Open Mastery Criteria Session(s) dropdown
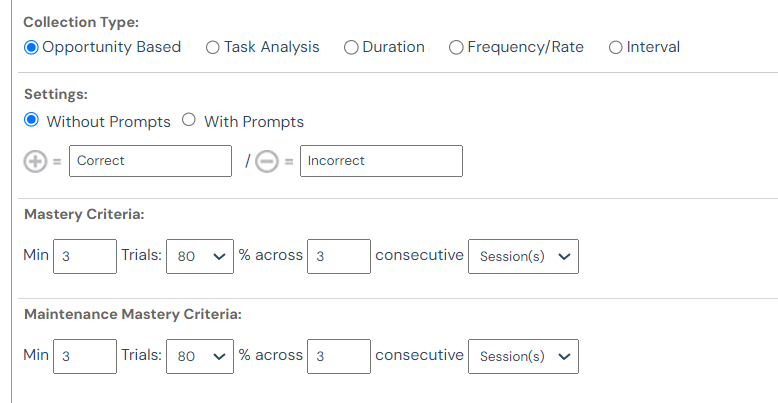This screenshot has height=403, width=778. [523, 256]
